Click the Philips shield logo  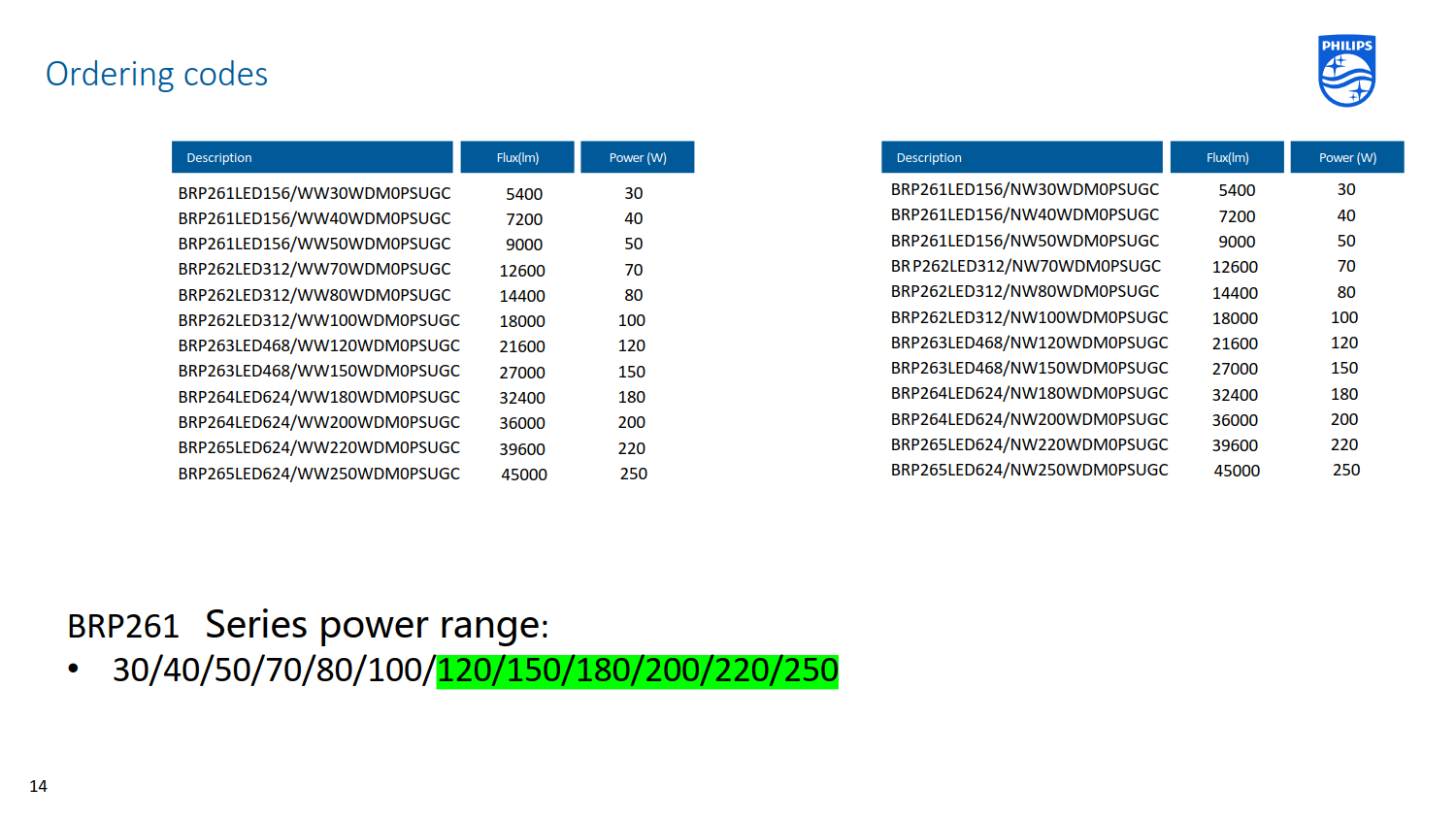[x=1347, y=71]
